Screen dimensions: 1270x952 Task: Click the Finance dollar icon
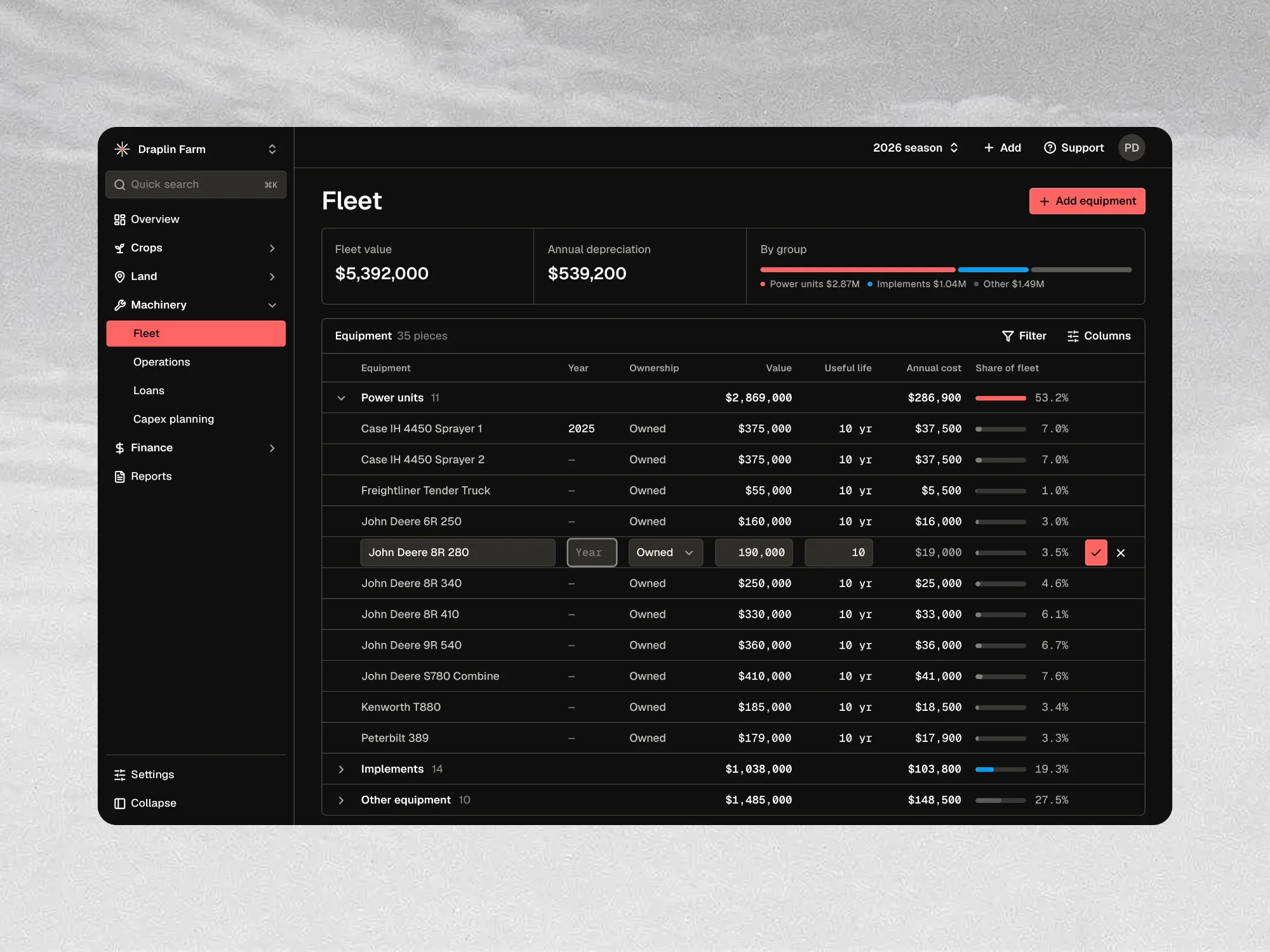tap(119, 448)
